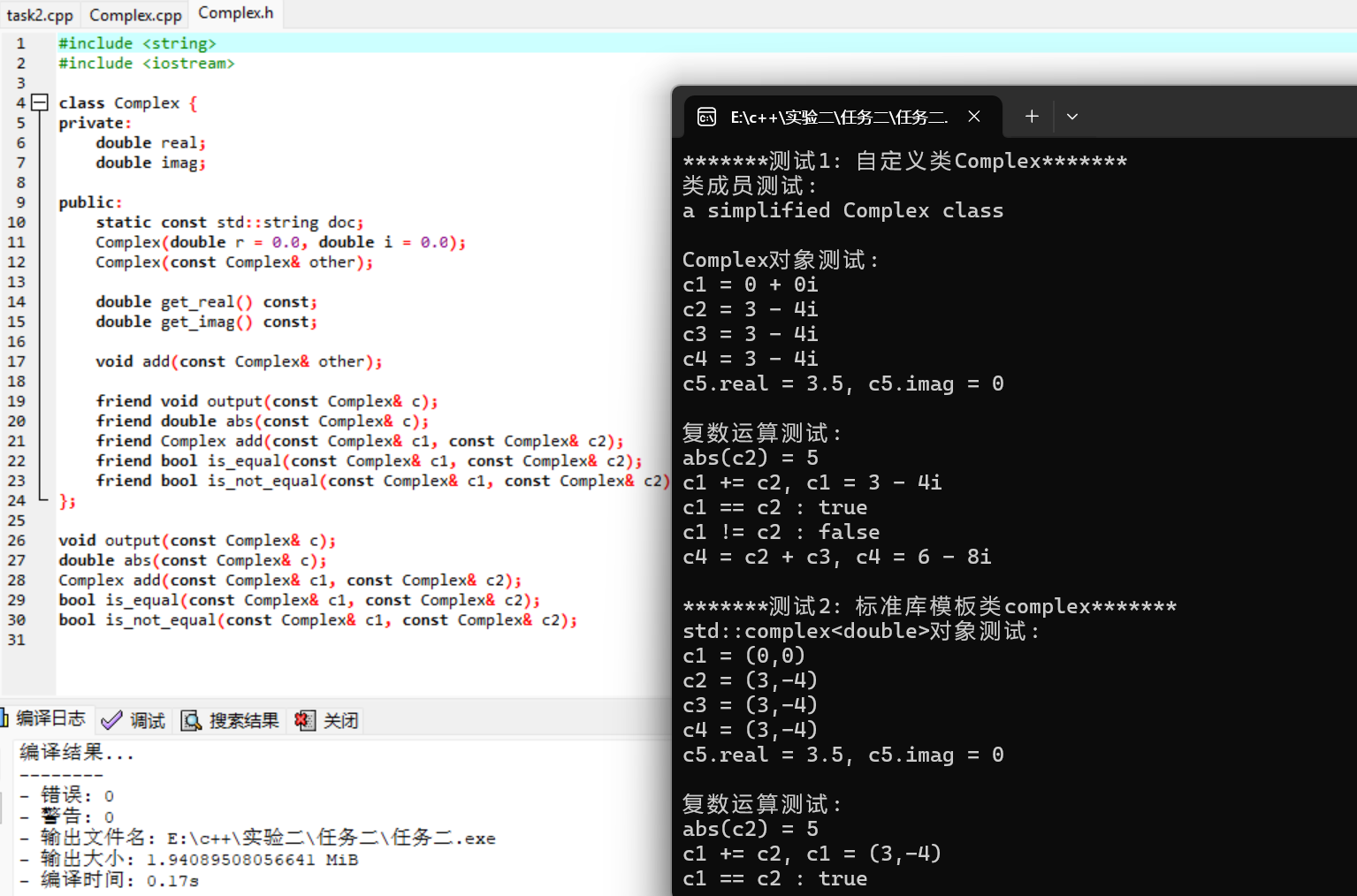The width and height of the screenshot is (1357, 896).
Task: Open the 调试 panel tab
Action: point(135,721)
